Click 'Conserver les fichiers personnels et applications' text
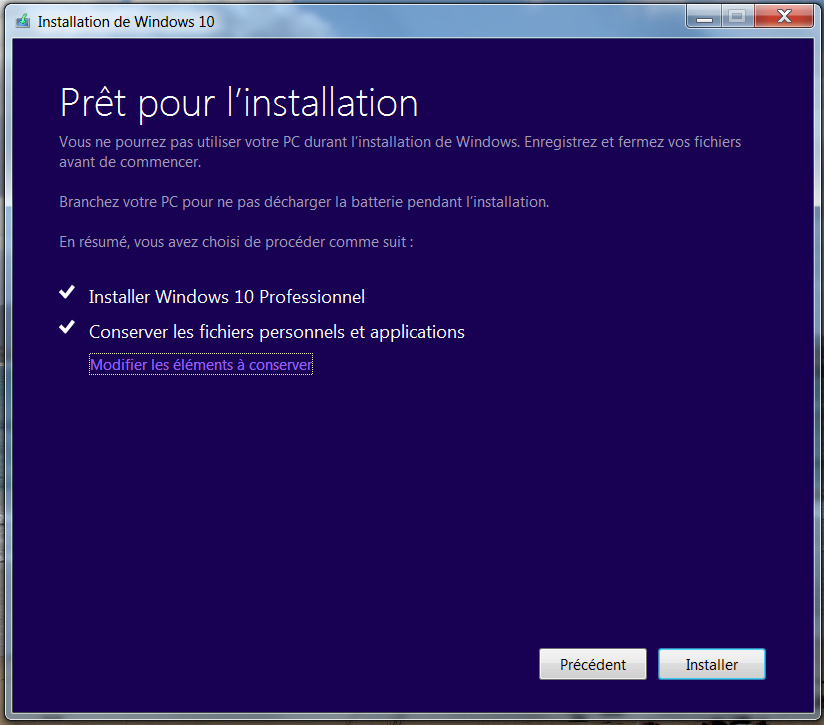This screenshot has height=725, width=824. tap(277, 332)
